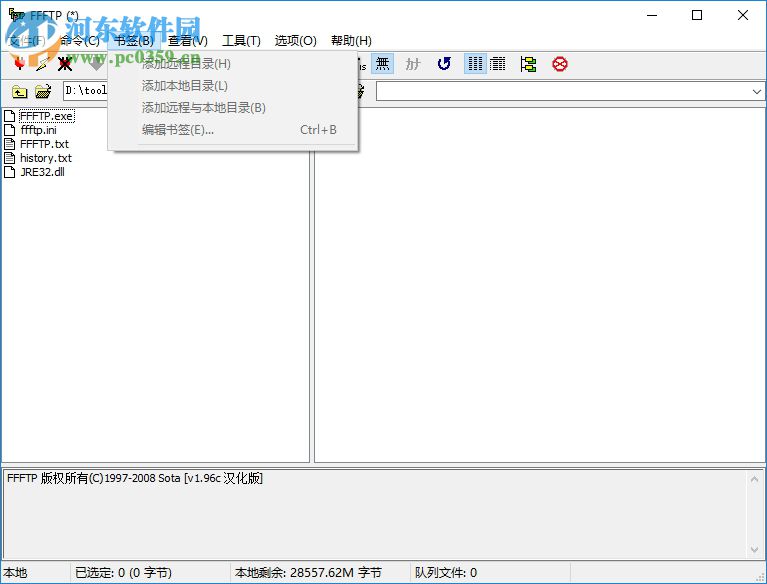Click the FFFTP title bar app icon
The width and height of the screenshot is (767, 584).
click(x=17, y=15)
